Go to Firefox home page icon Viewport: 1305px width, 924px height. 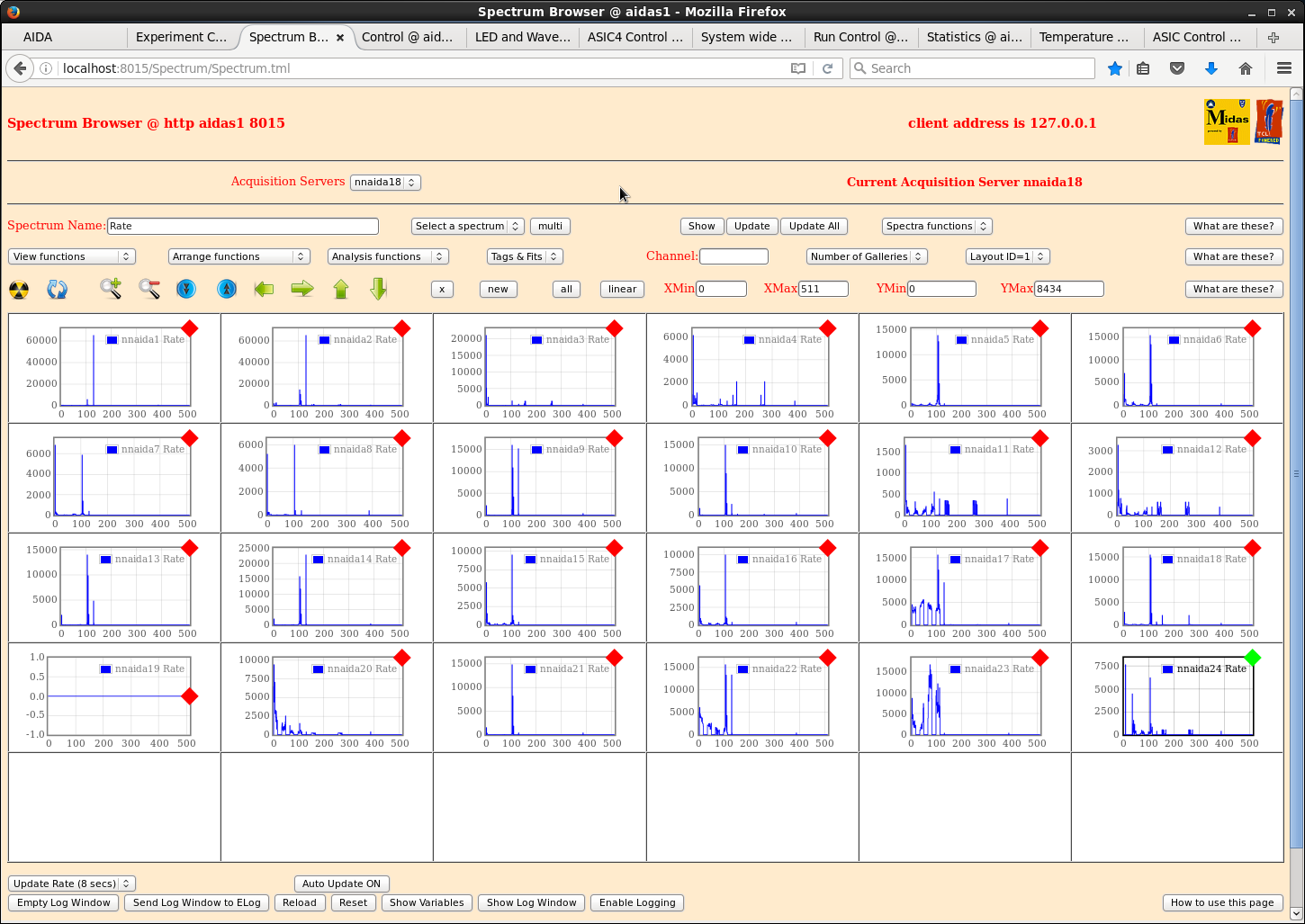point(1246,68)
